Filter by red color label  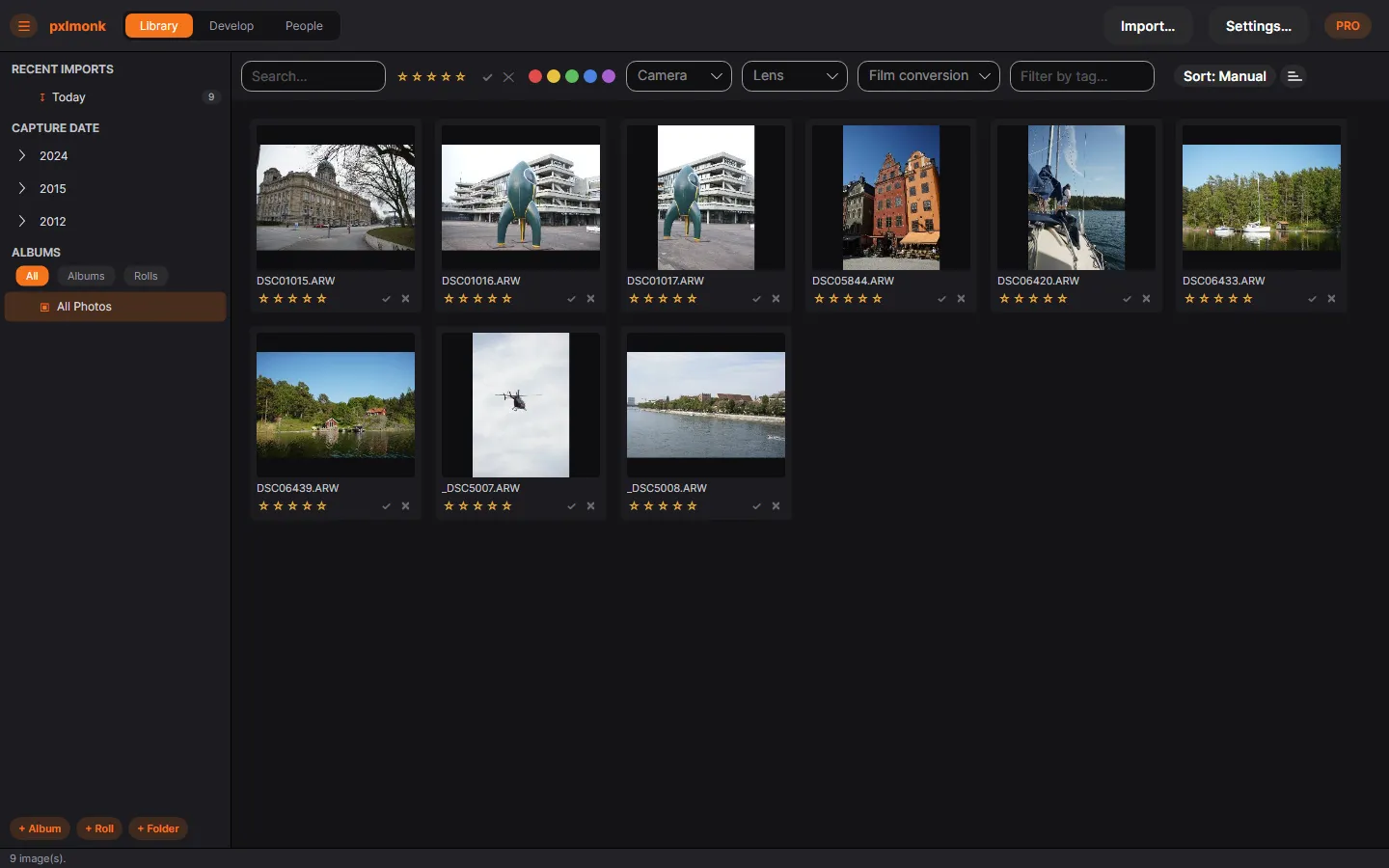[x=535, y=76]
